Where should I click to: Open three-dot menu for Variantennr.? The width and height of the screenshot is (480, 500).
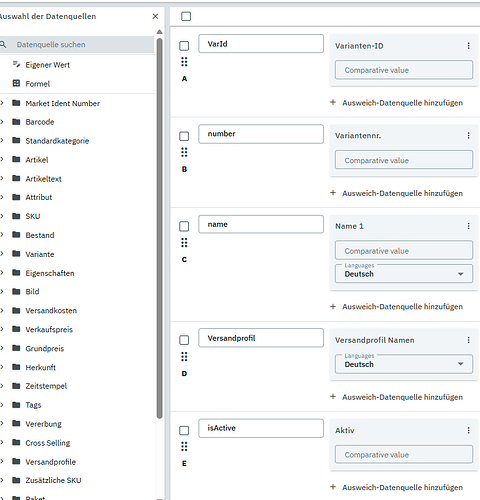[468, 136]
